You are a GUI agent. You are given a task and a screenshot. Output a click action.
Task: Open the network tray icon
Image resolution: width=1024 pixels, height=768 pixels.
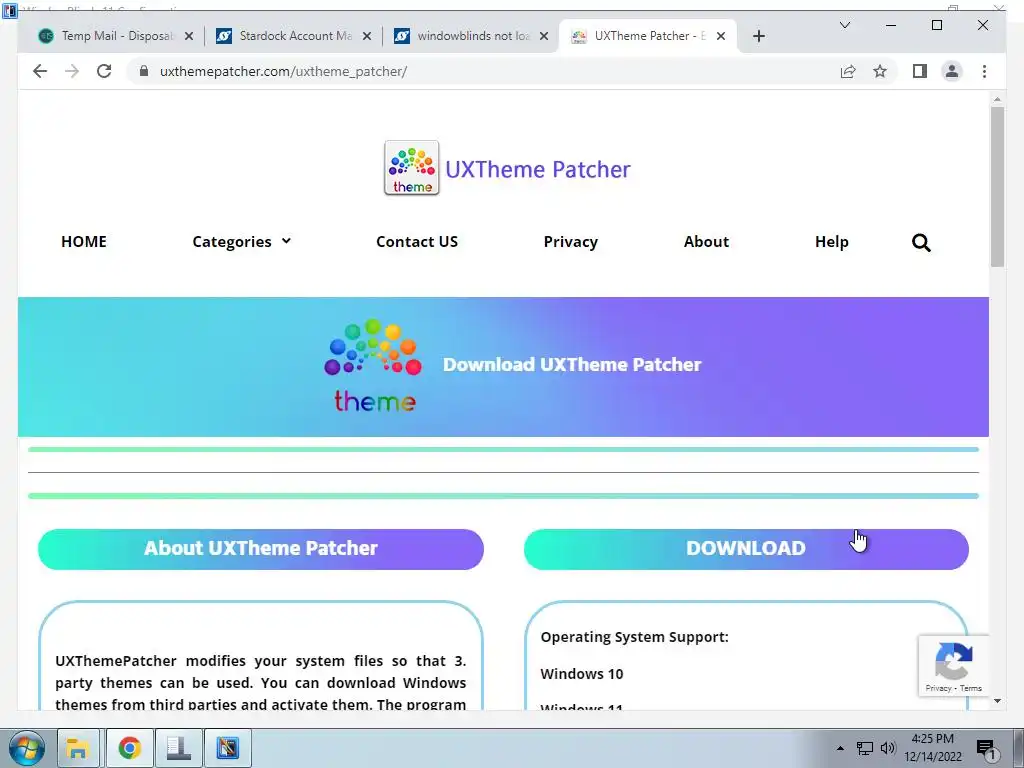coord(865,748)
